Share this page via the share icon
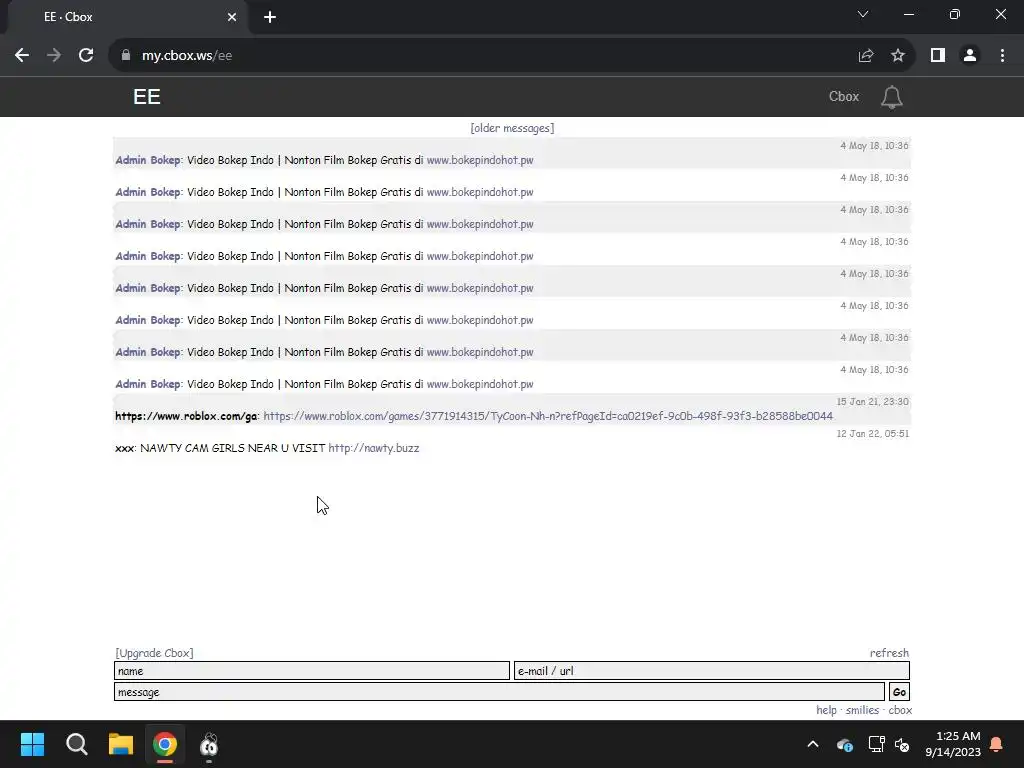This screenshot has width=1024, height=768. click(866, 56)
